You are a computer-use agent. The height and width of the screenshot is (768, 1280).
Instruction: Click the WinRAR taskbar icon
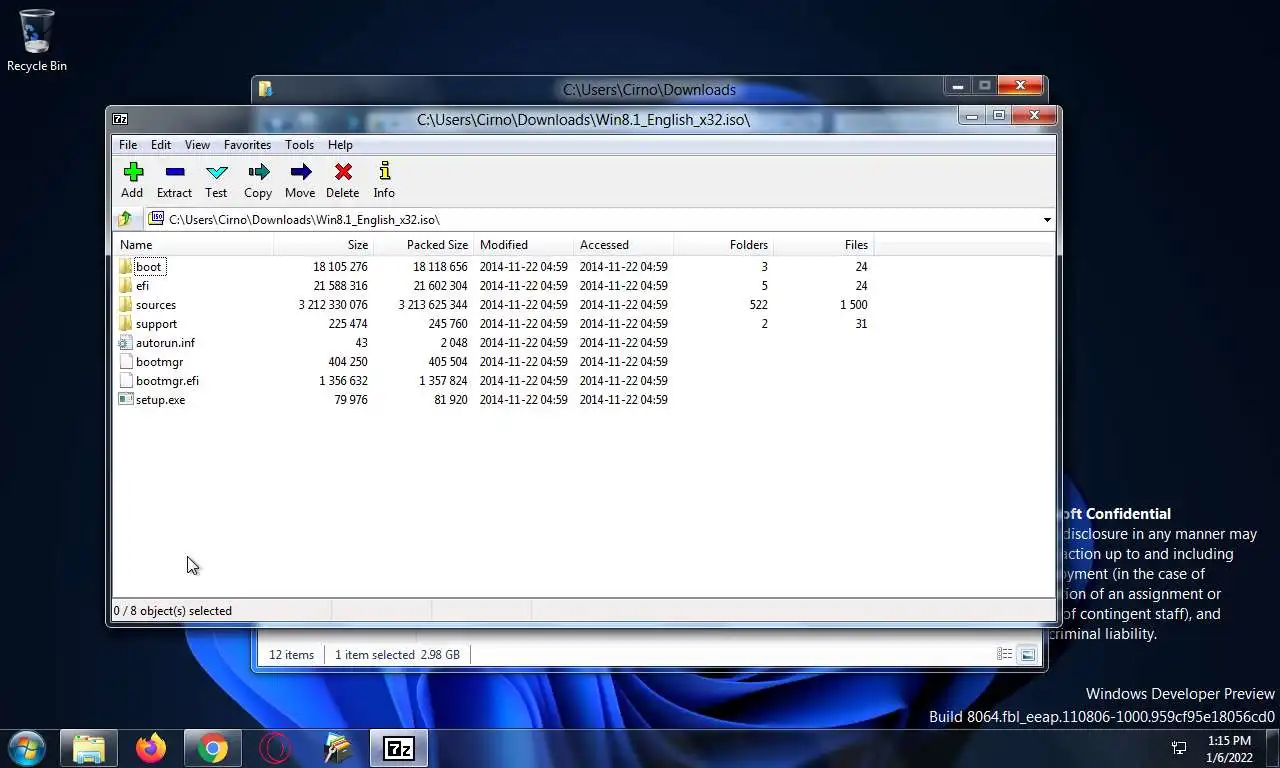(x=337, y=748)
